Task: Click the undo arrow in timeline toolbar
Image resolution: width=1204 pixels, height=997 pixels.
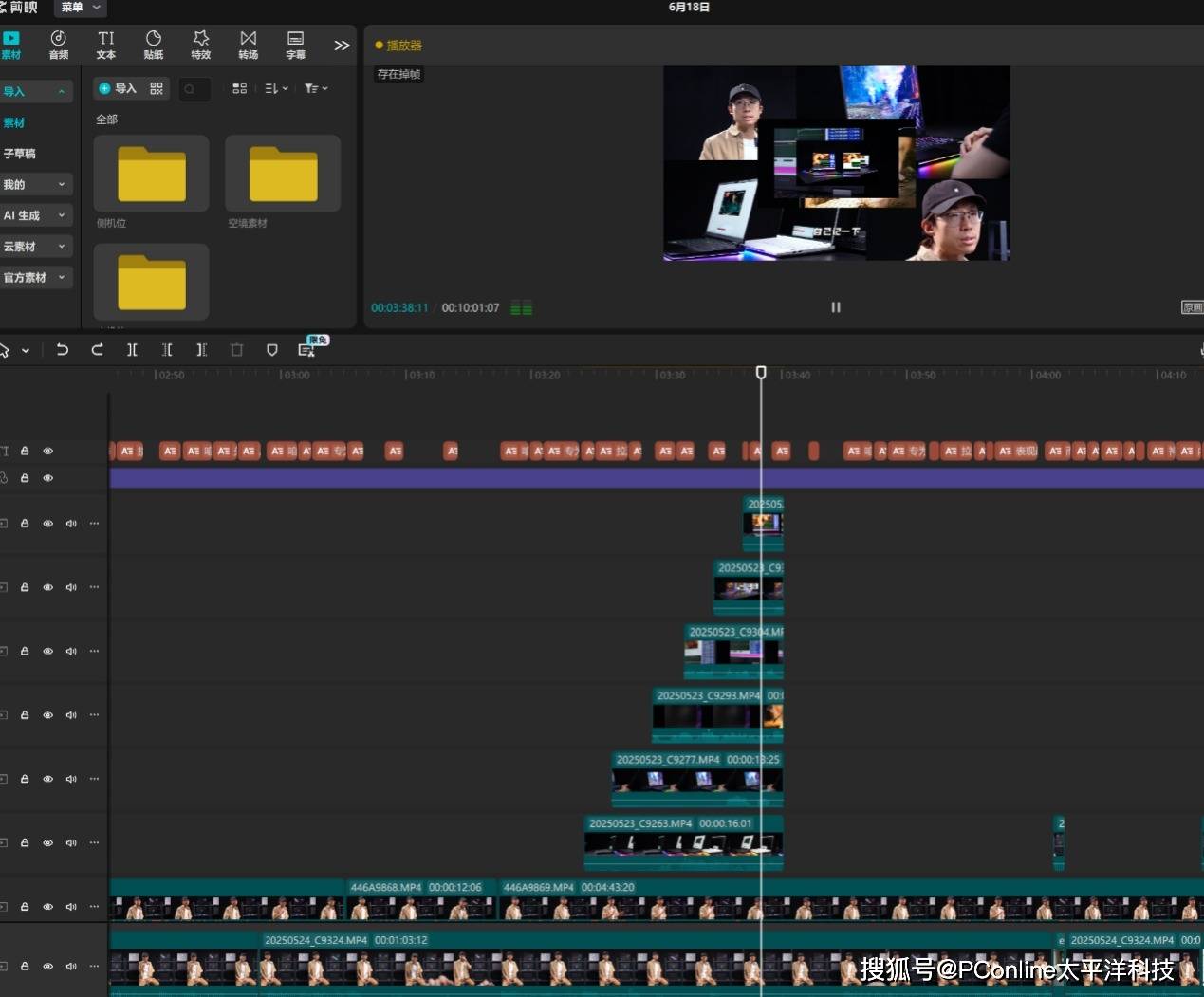Action: pyautogui.click(x=63, y=350)
